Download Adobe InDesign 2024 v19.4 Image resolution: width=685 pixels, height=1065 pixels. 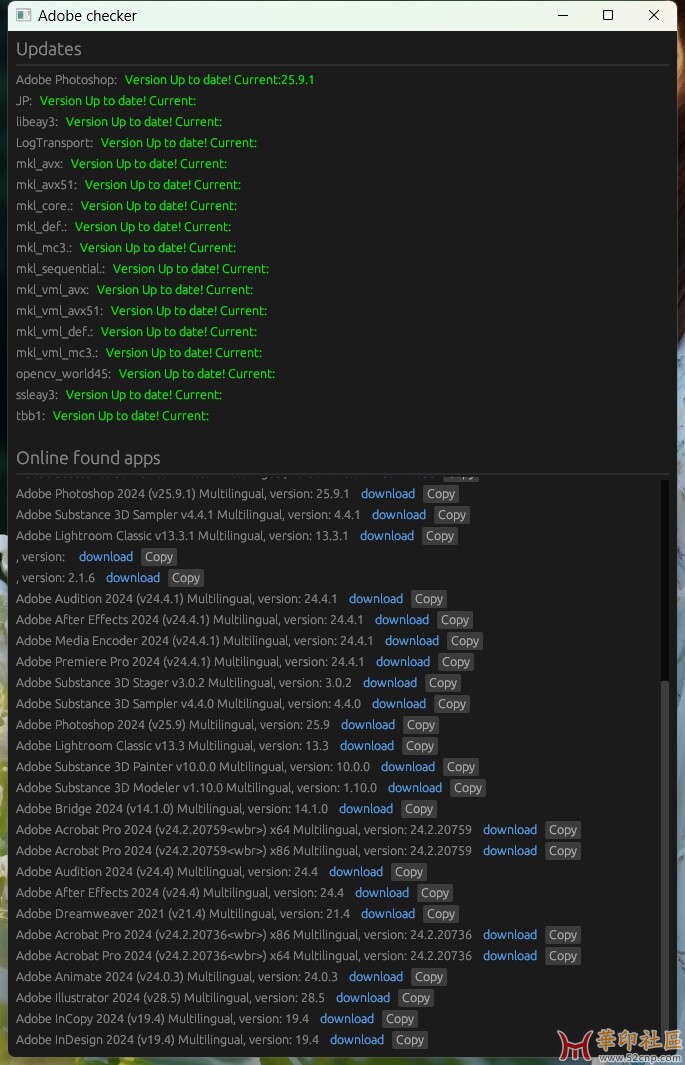click(x=357, y=1041)
